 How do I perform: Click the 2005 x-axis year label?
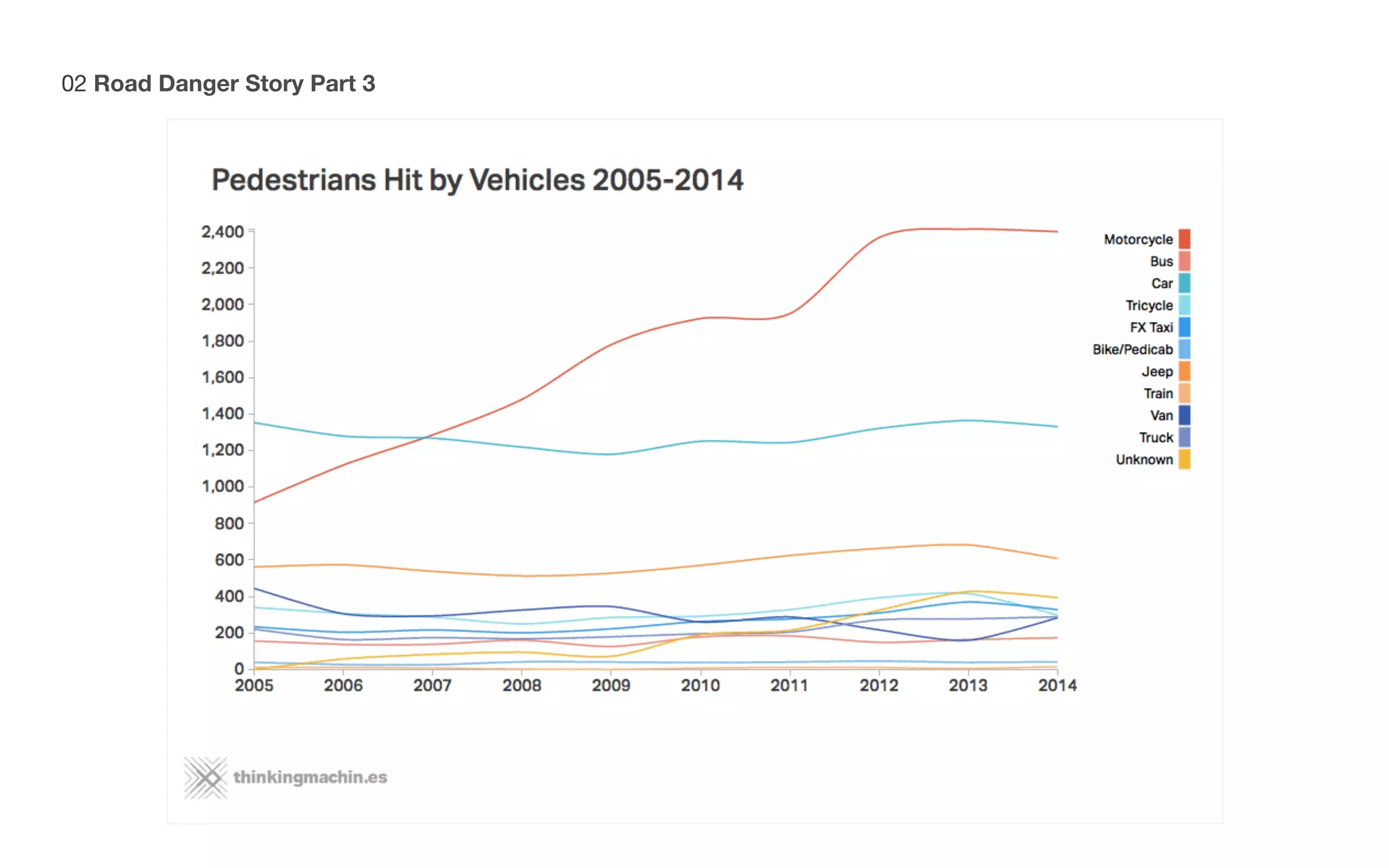pyautogui.click(x=254, y=686)
